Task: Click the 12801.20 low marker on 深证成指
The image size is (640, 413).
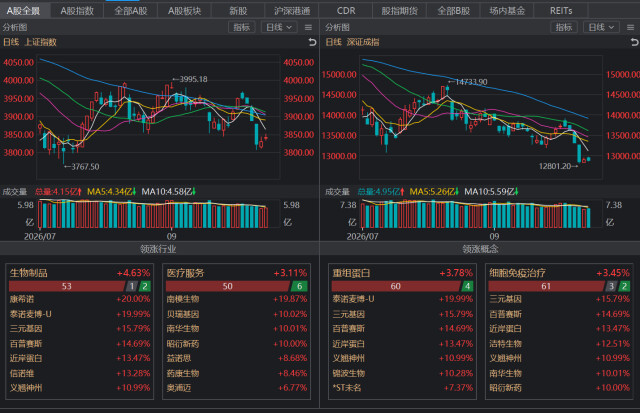Action: tap(558, 166)
